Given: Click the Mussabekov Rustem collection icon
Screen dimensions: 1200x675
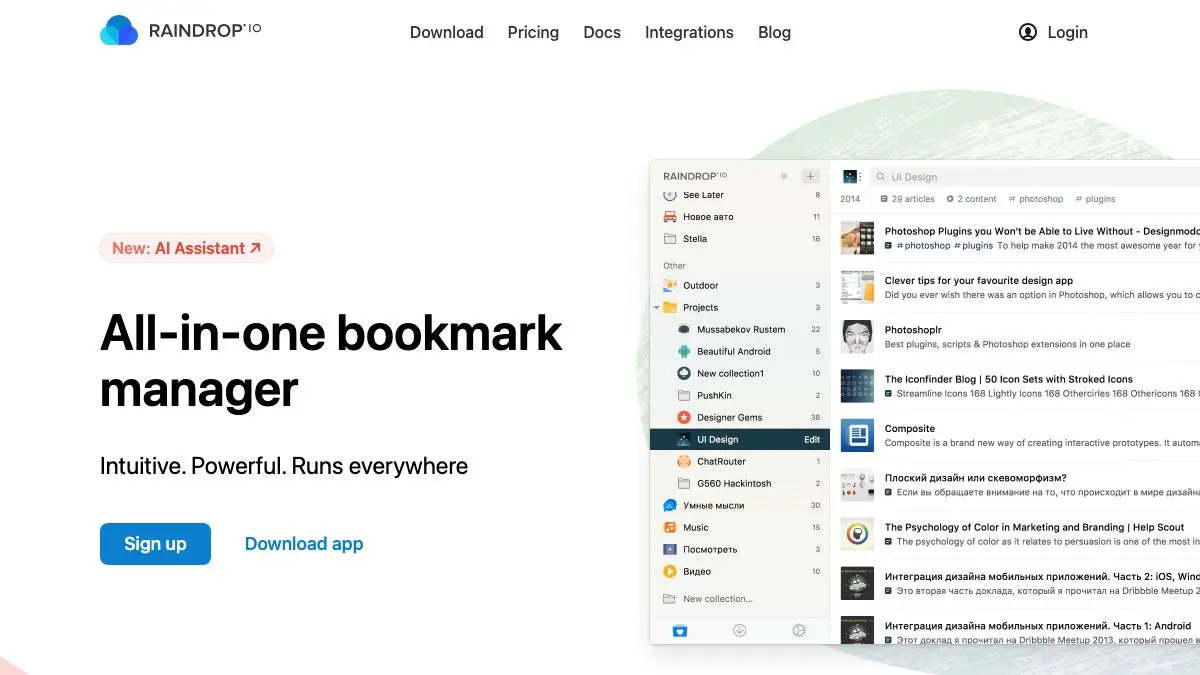Looking at the screenshot, I should point(684,330).
